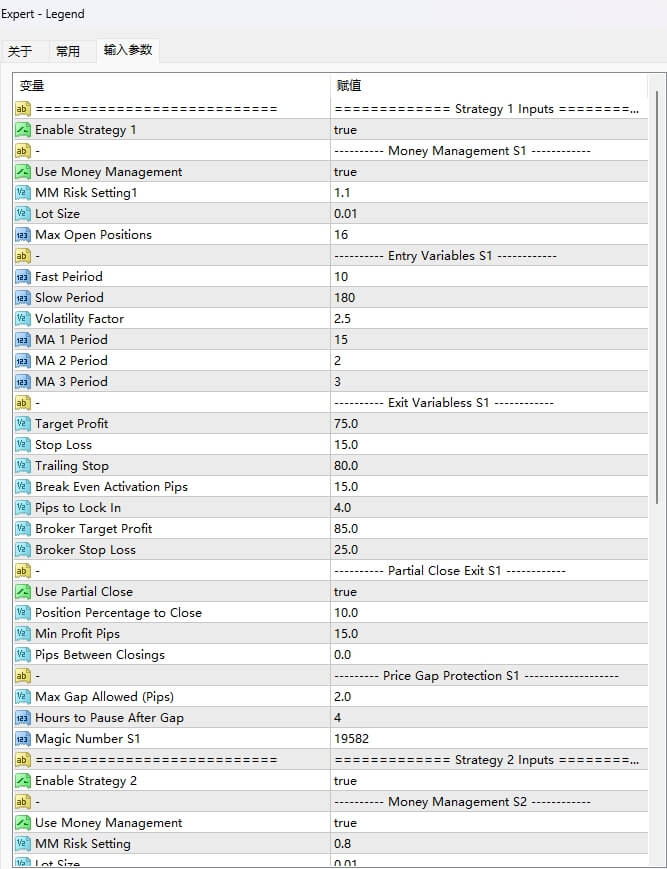This screenshot has width=667, height=869.
Task: Select the Stop Loss variable name
Action: (x=63, y=445)
